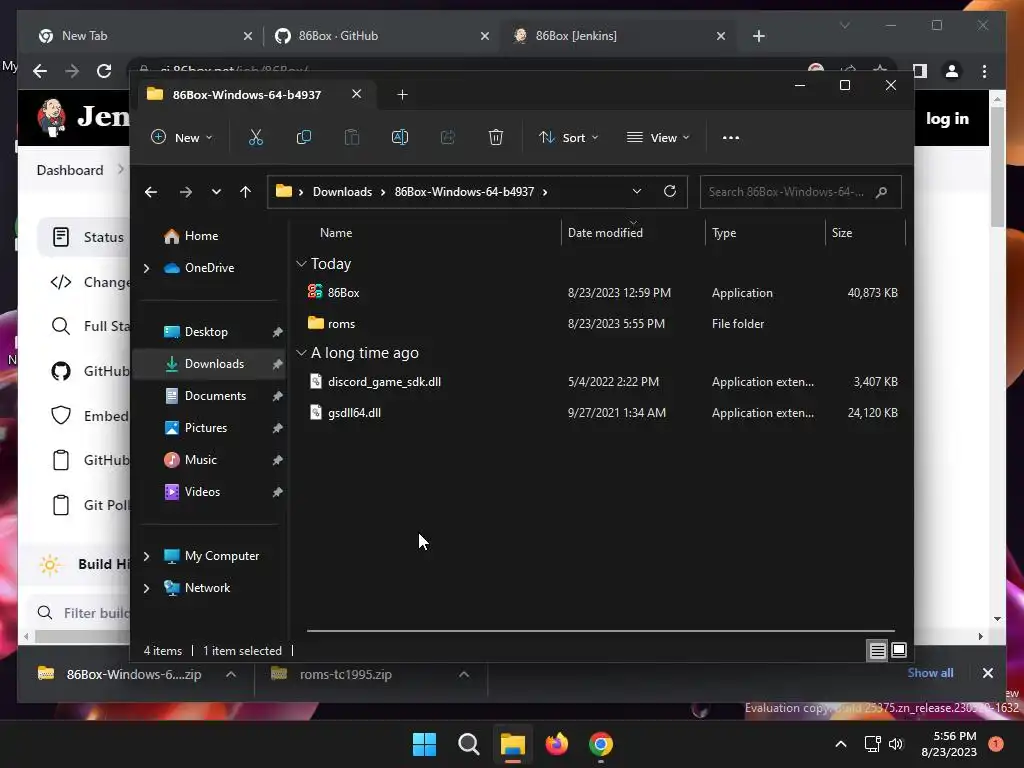Go back in Chrome browser
Screen dimensions: 1024x768
tap(40, 71)
